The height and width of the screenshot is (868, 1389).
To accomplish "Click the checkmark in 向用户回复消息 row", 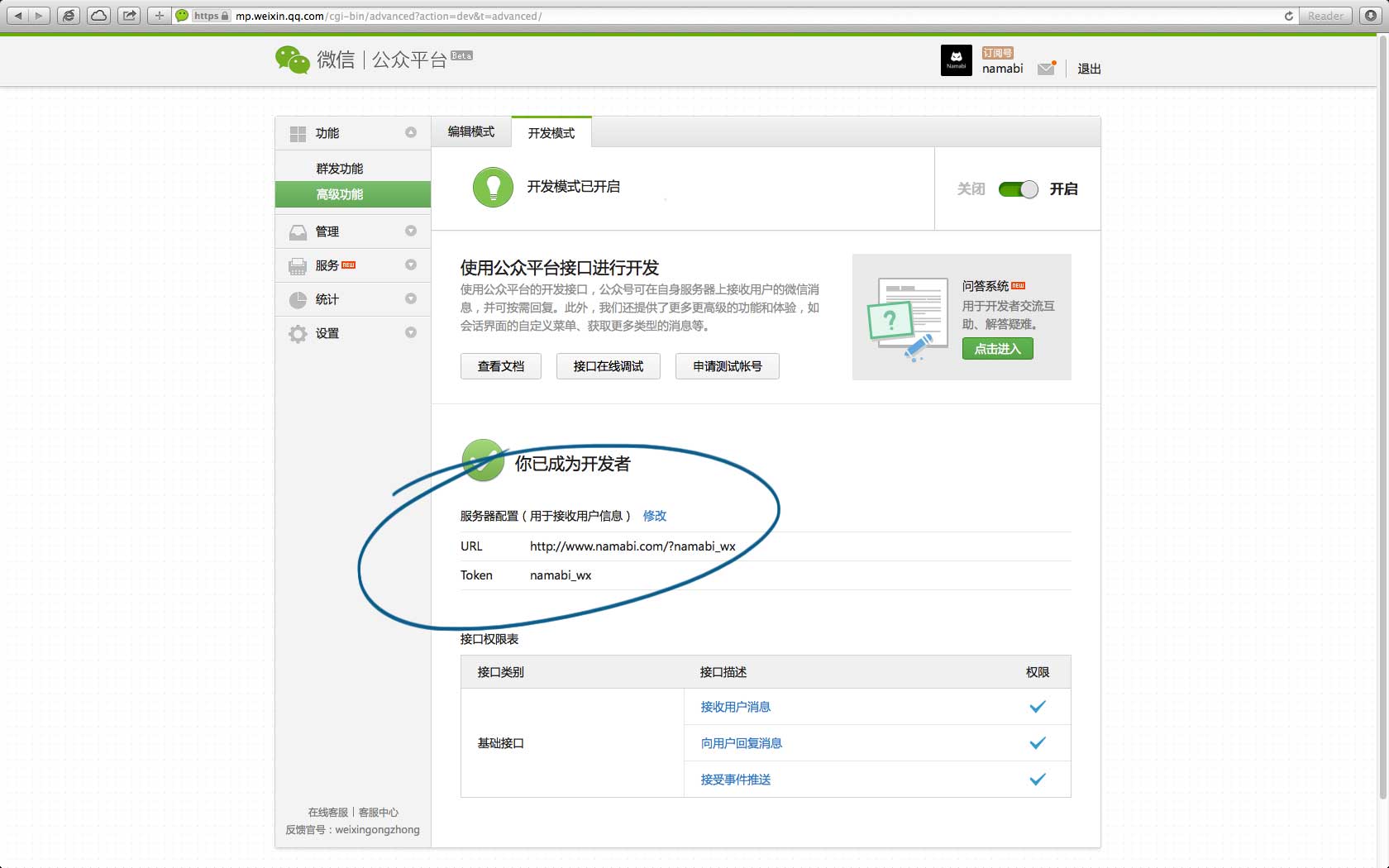I will [x=1038, y=743].
